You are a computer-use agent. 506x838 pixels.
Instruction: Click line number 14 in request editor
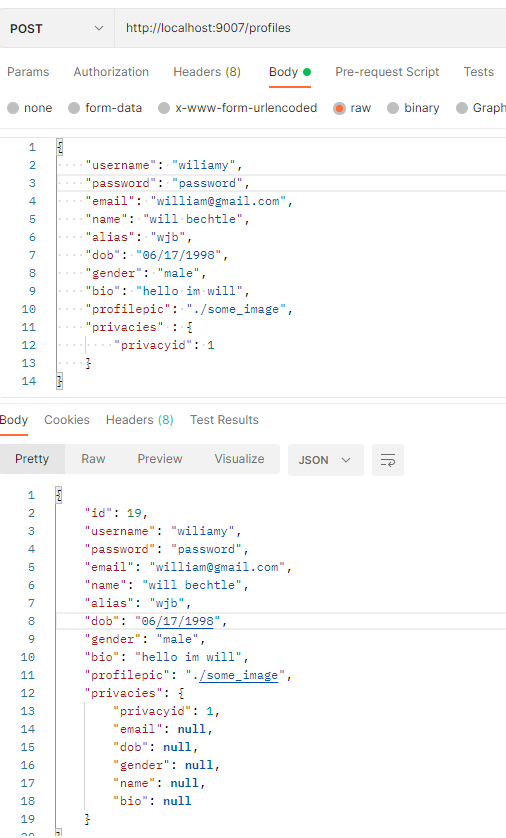click(29, 382)
